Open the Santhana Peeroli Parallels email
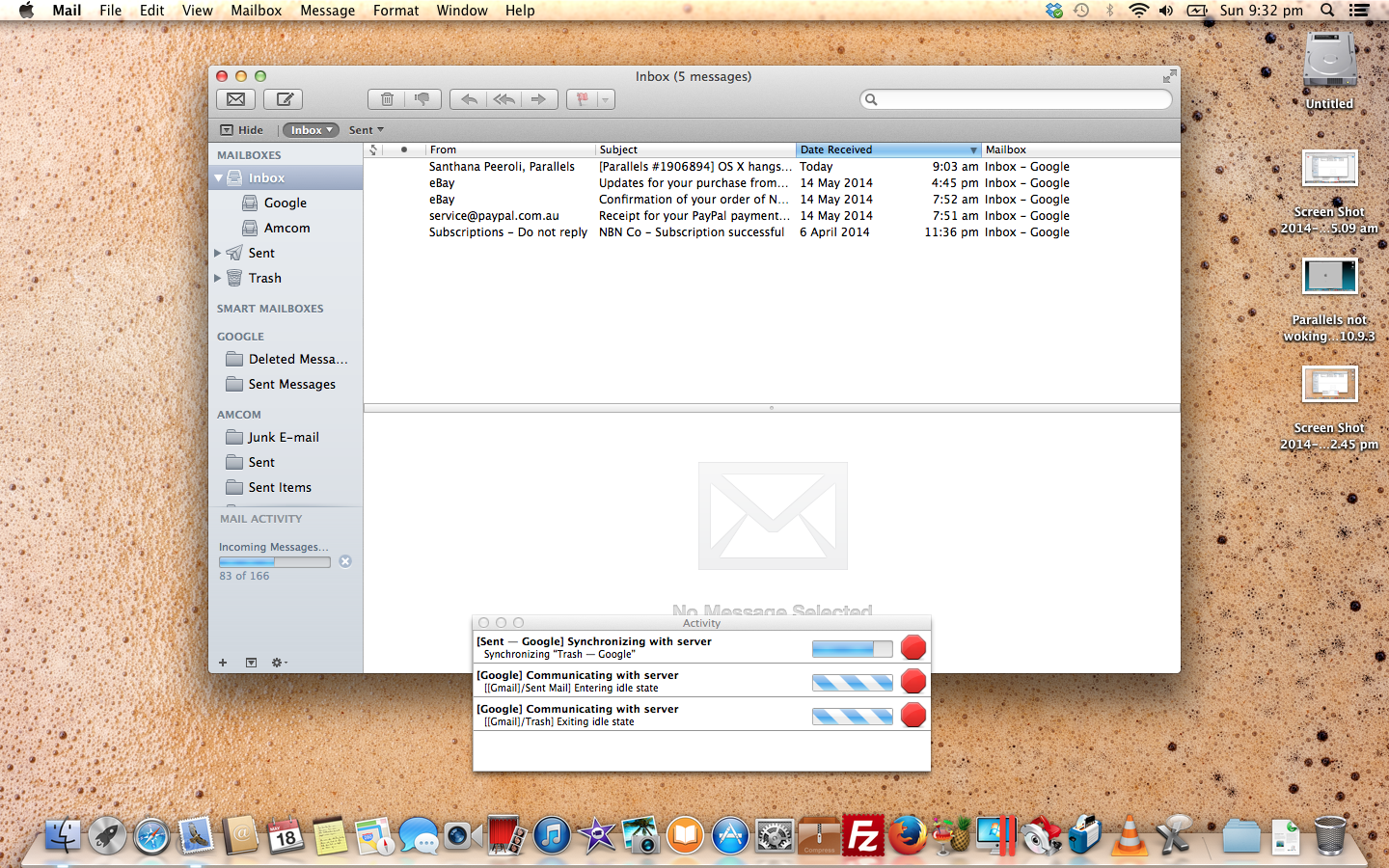 pyautogui.click(x=772, y=167)
